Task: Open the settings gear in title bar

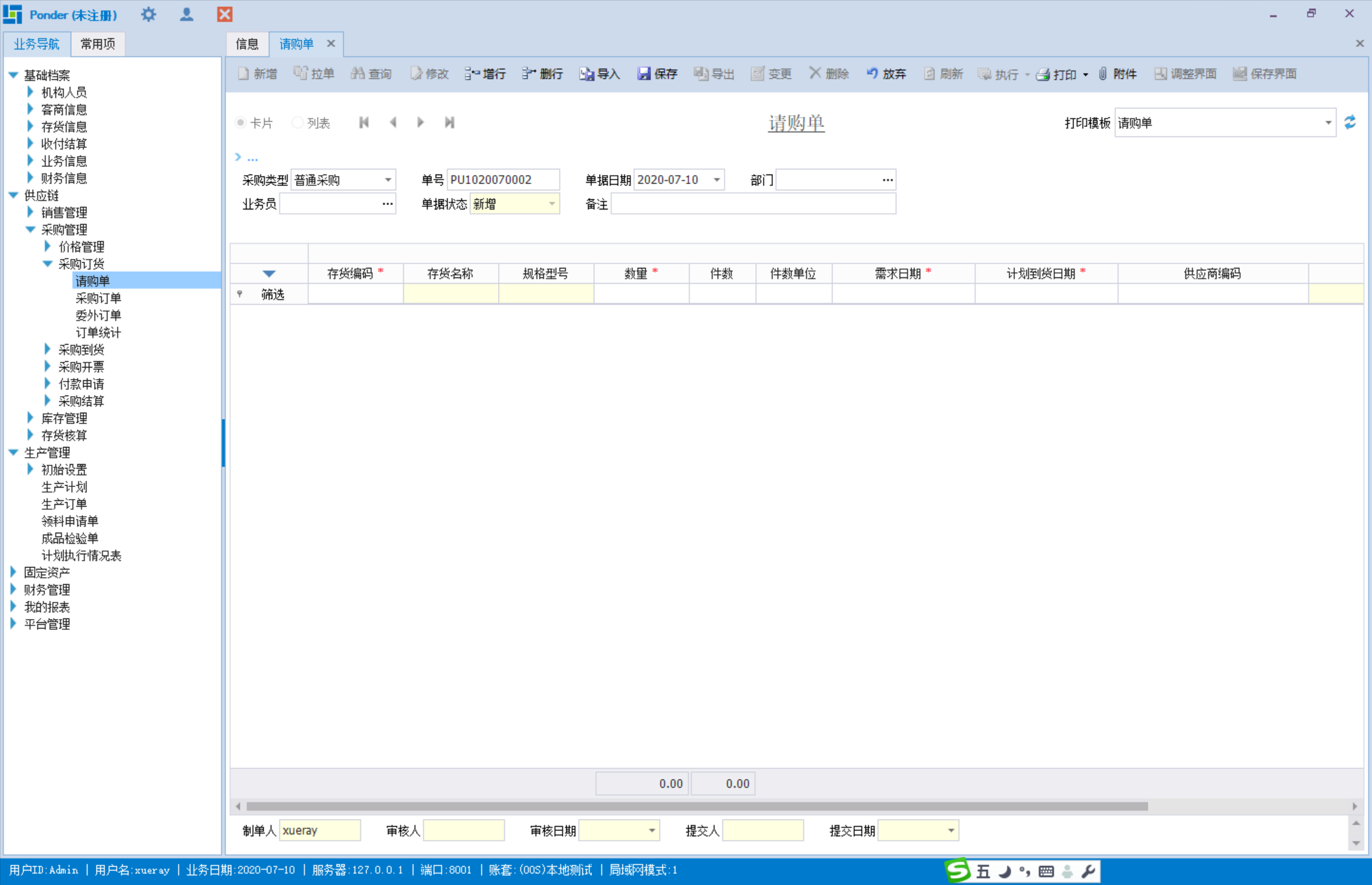Action: coord(149,14)
